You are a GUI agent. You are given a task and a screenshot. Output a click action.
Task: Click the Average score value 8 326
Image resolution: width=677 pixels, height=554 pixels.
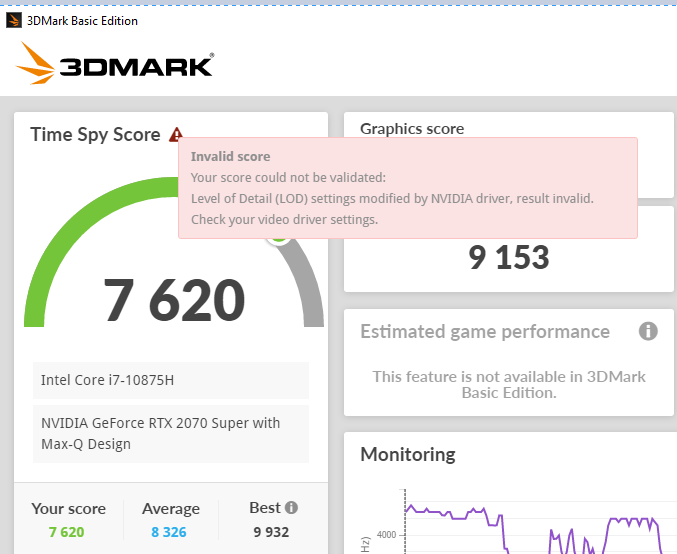[x=169, y=532]
